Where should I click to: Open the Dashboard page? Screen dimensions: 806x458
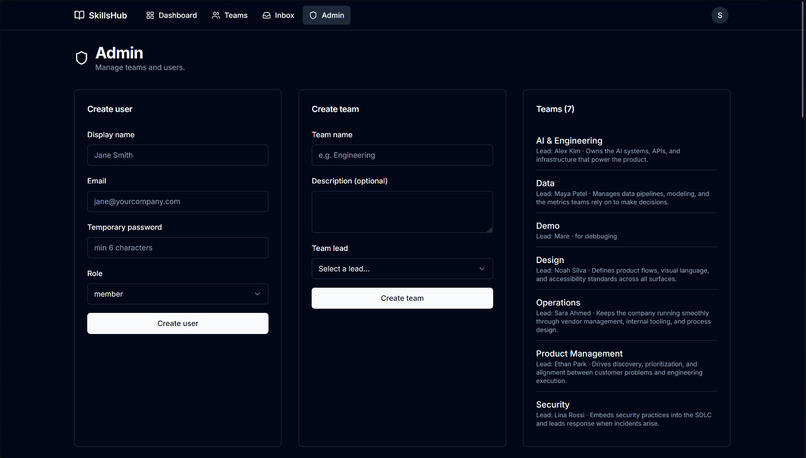(x=171, y=15)
